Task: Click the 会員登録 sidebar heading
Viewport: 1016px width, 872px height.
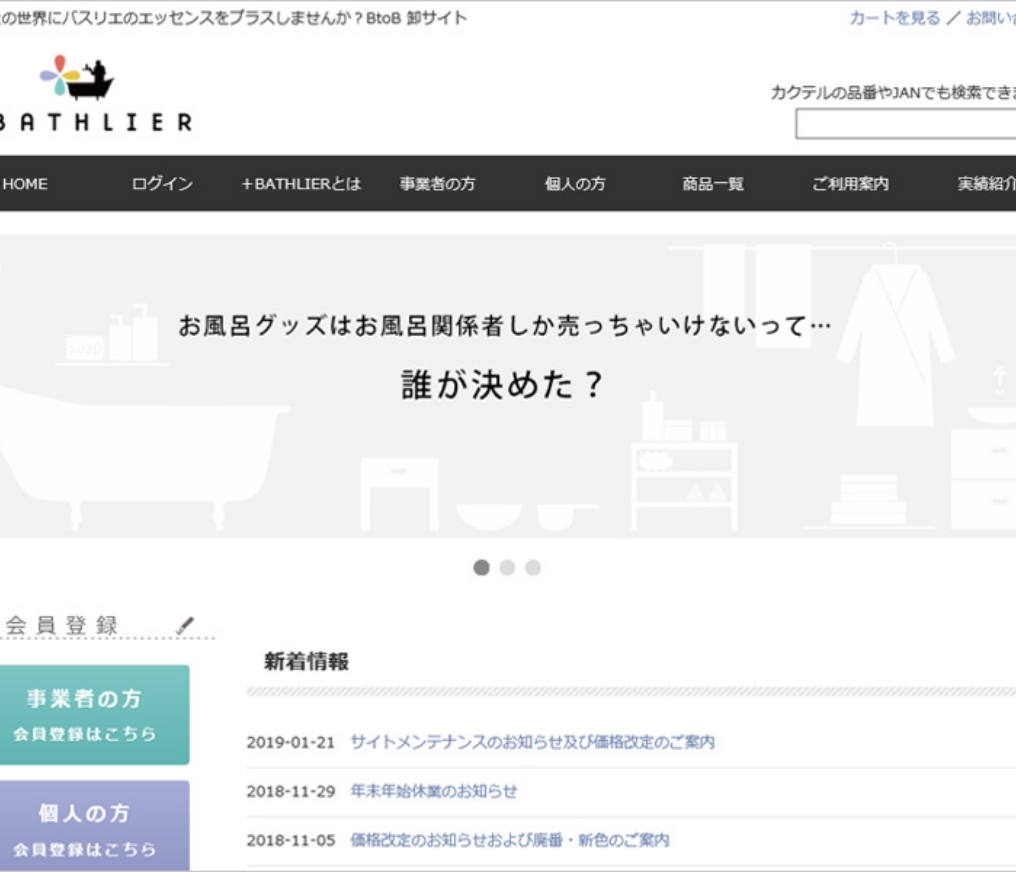Action: click(62, 625)
